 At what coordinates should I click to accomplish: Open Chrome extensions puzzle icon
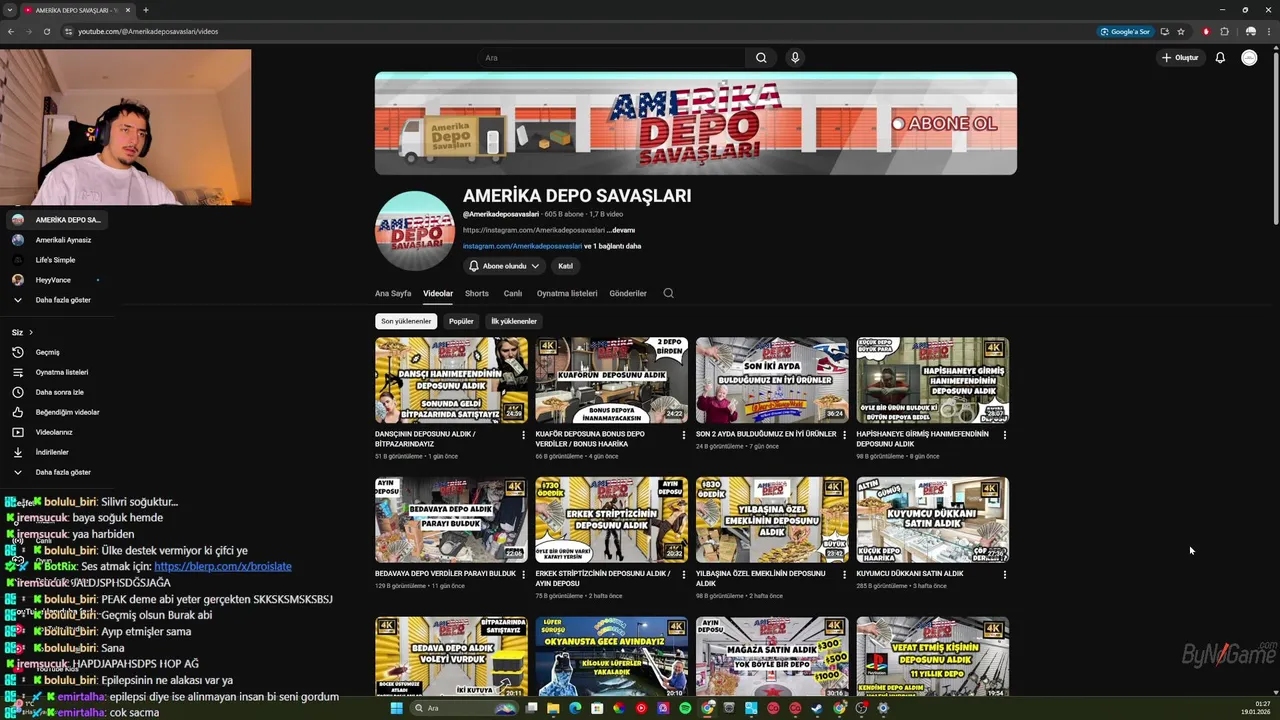coord(1224,31)
